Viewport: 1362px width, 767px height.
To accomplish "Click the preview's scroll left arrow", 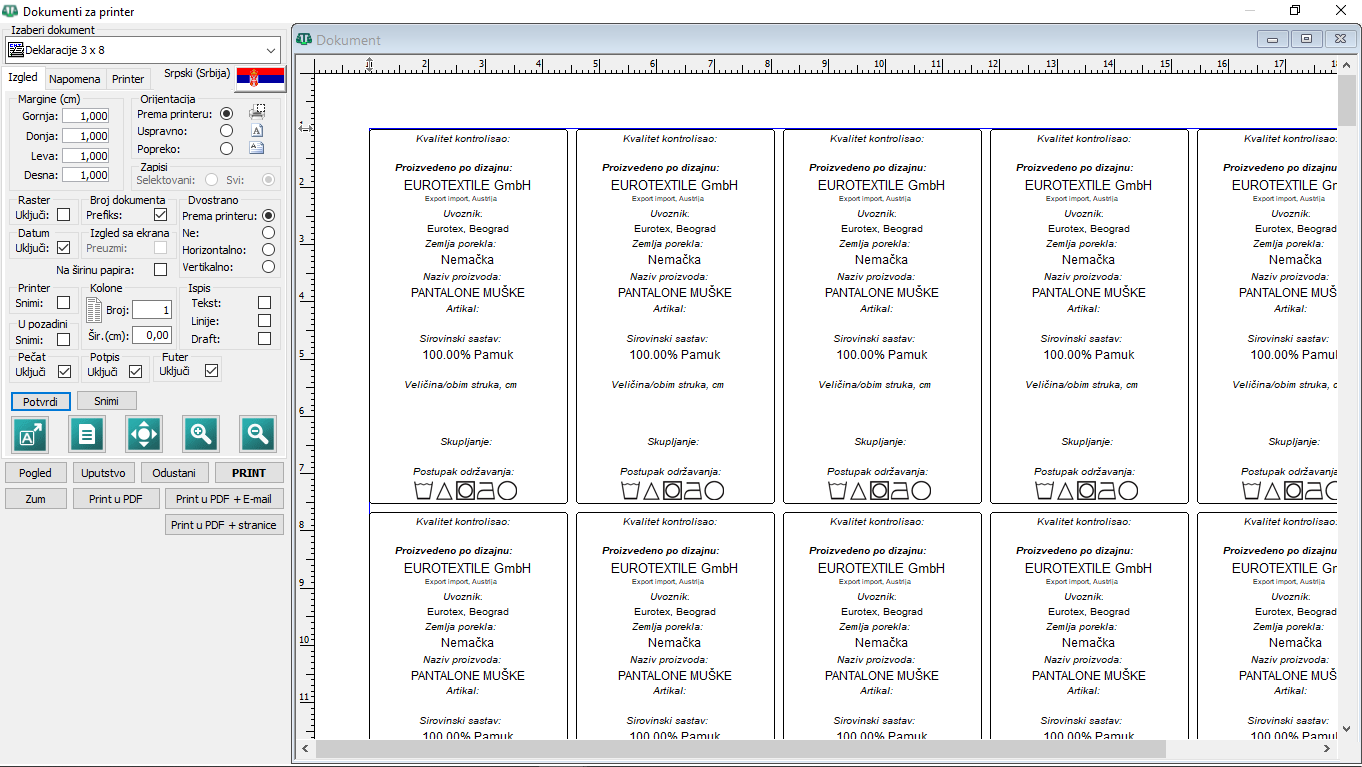I will [x=304, y=748].
